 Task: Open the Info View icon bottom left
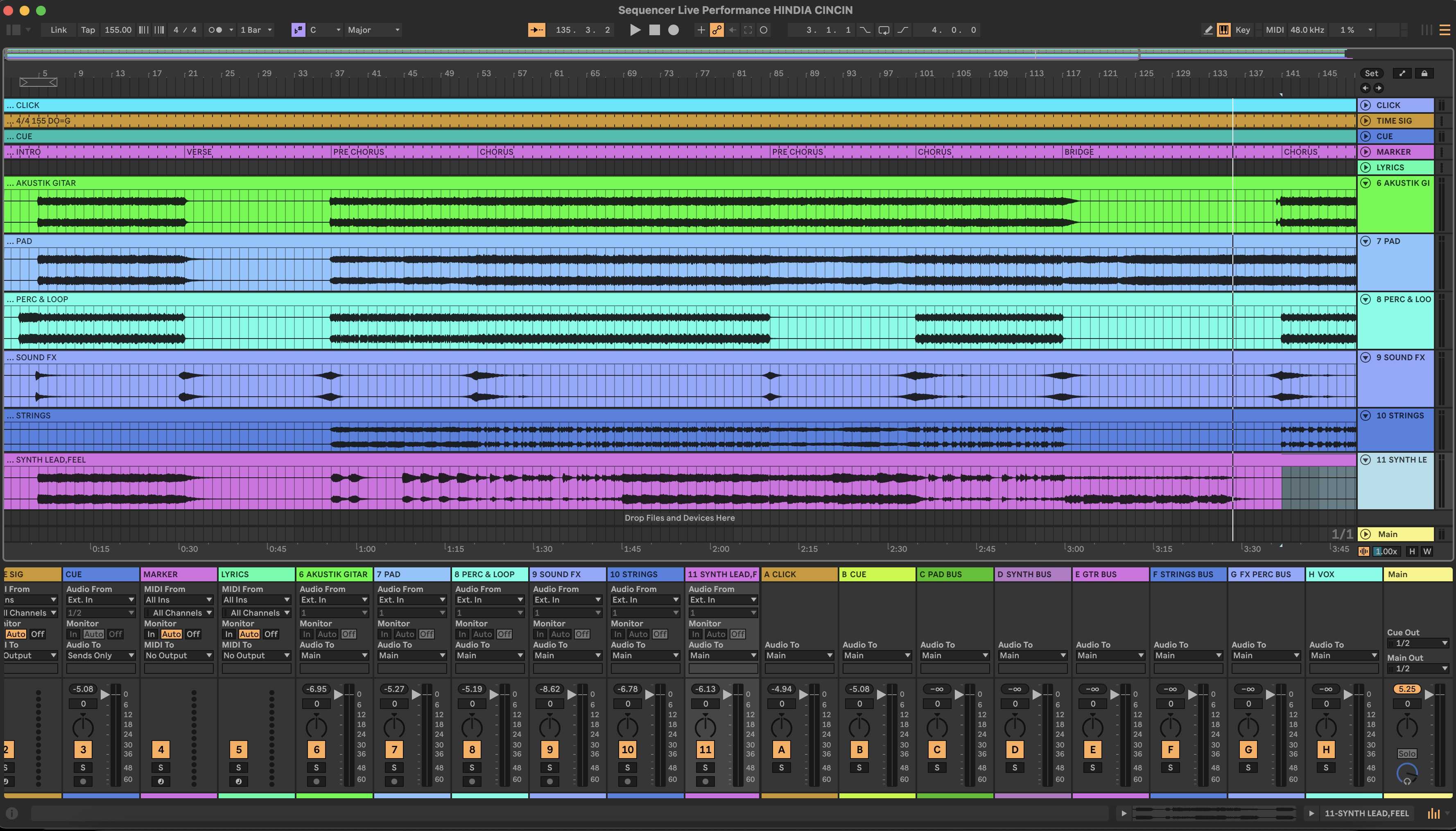point(11,813)
